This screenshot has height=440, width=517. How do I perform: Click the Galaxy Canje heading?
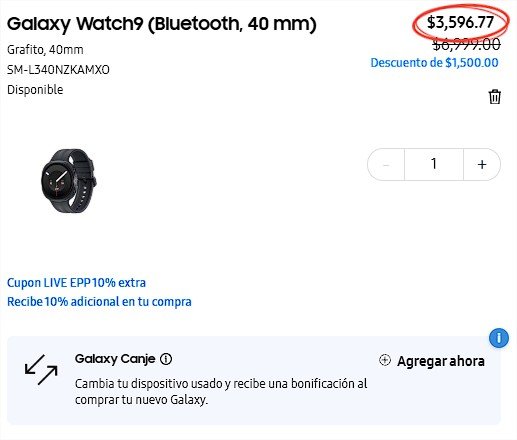coord(115,359)
